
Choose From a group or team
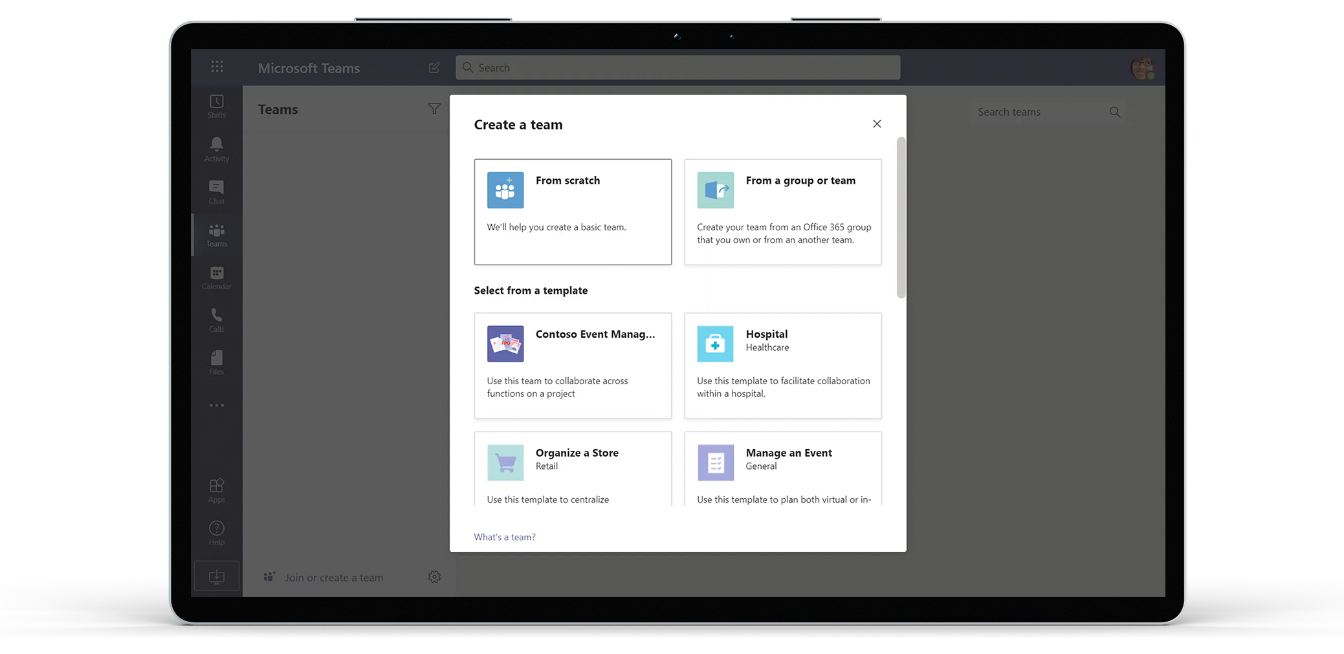coord(783,212)
